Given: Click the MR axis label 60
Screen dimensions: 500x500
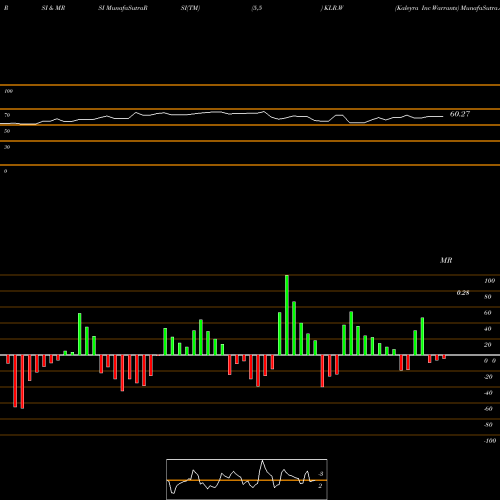Looking at the screenshot, I should (x=488, y=313).
